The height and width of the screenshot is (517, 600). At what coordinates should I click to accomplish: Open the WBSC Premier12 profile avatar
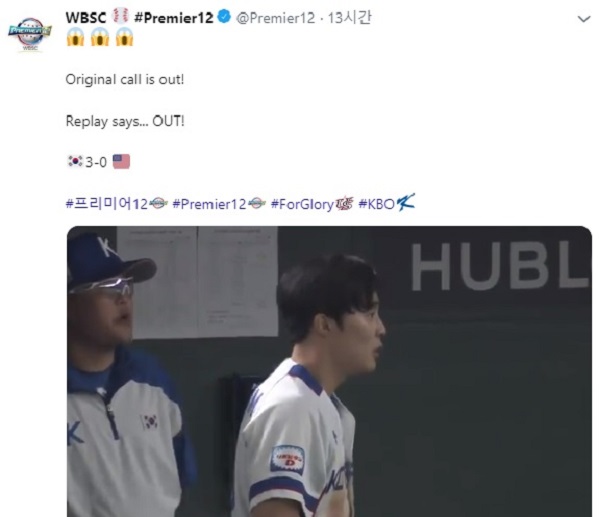(x=30, y=34)
